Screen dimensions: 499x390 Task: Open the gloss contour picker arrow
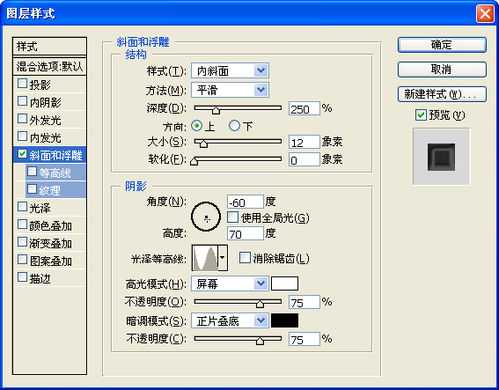tap(223, 258)
